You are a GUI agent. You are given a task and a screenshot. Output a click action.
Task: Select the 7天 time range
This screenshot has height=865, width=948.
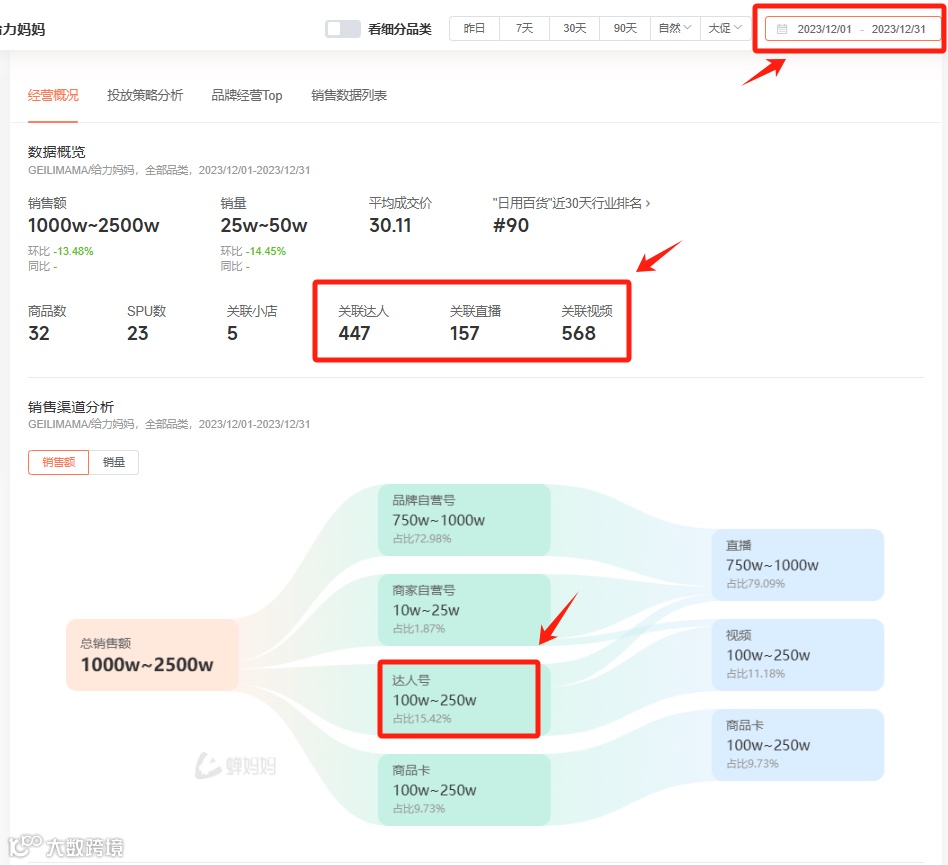(525, 28)
